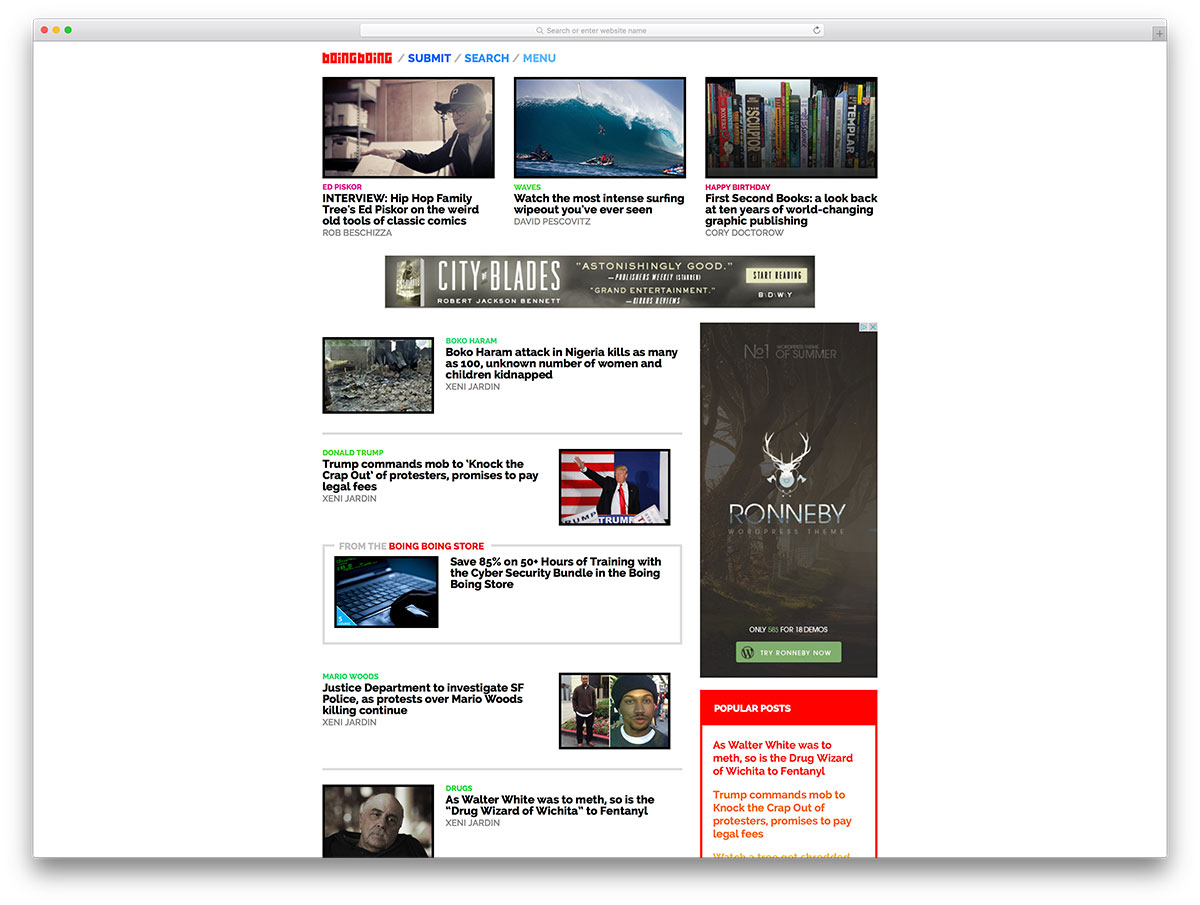Open the SUBMIT page
1200x905 pixels.
[429, 58]
